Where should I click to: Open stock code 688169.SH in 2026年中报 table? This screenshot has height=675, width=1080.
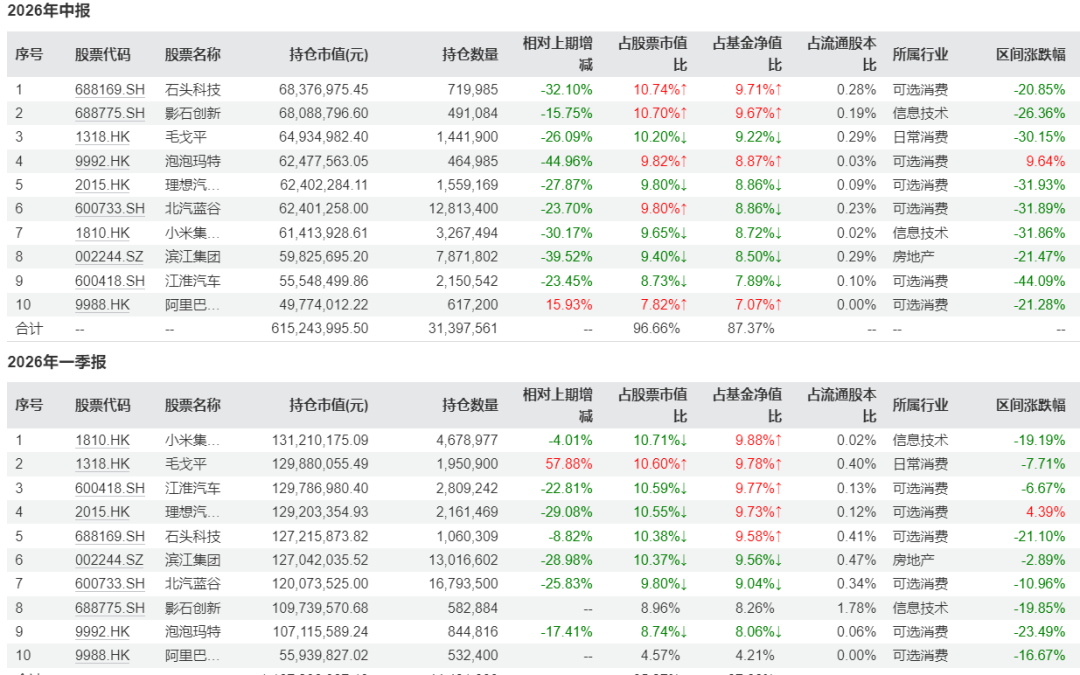(x=110, y=90)
